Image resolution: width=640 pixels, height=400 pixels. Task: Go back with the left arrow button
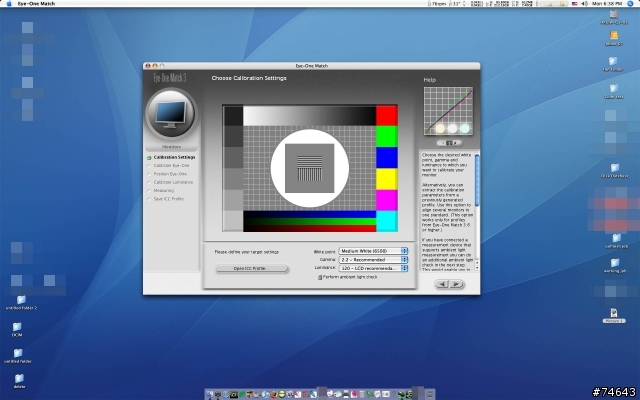pyautogui.click(x=442, y=284)
